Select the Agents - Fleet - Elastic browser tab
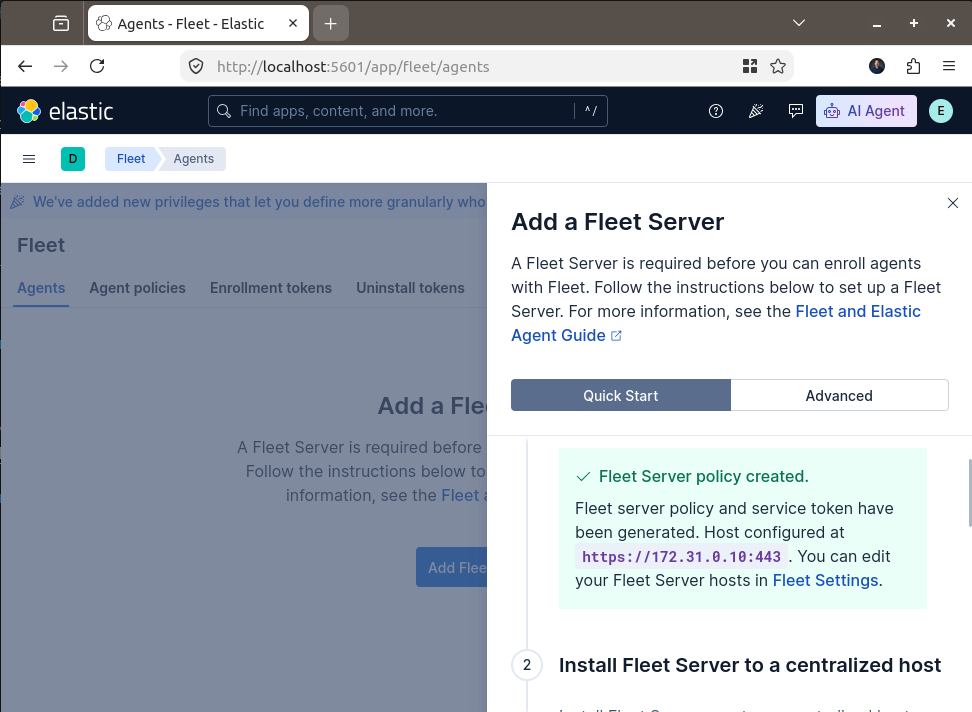The width and height of the screenshot is (972, 712). [198, 24]
